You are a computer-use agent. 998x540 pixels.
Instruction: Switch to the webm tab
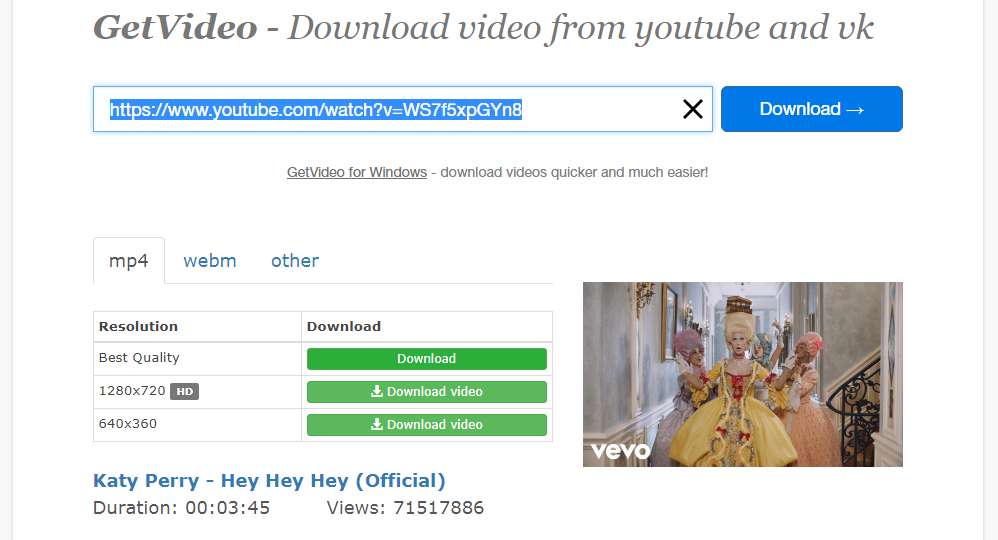click(210, 261)
